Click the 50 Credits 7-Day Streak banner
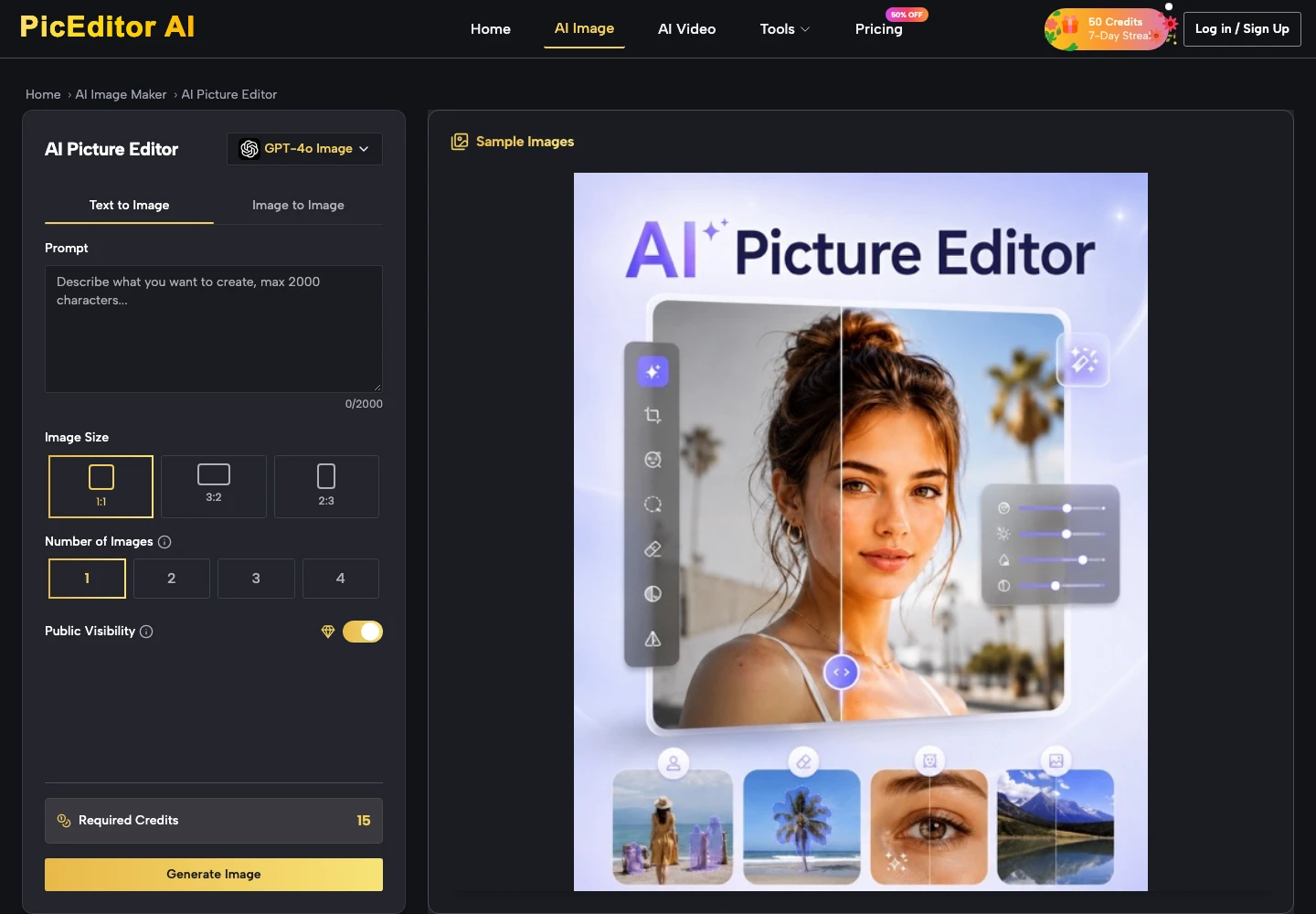 1109,29
